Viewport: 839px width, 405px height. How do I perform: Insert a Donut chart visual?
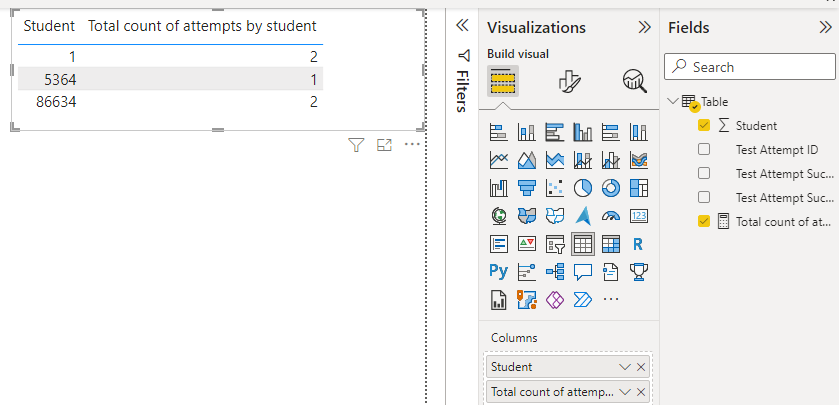(611, 188)
